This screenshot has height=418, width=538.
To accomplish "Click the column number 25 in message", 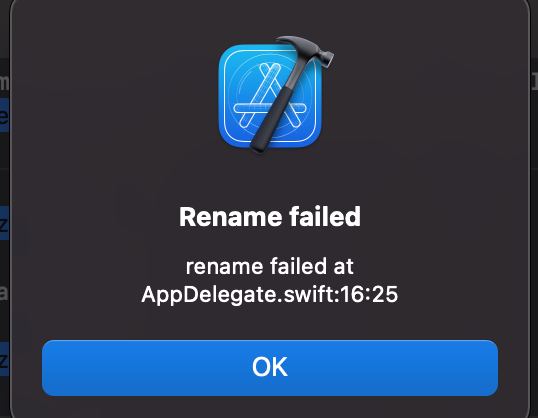I will pyautogui.click(x=385, y=294).
